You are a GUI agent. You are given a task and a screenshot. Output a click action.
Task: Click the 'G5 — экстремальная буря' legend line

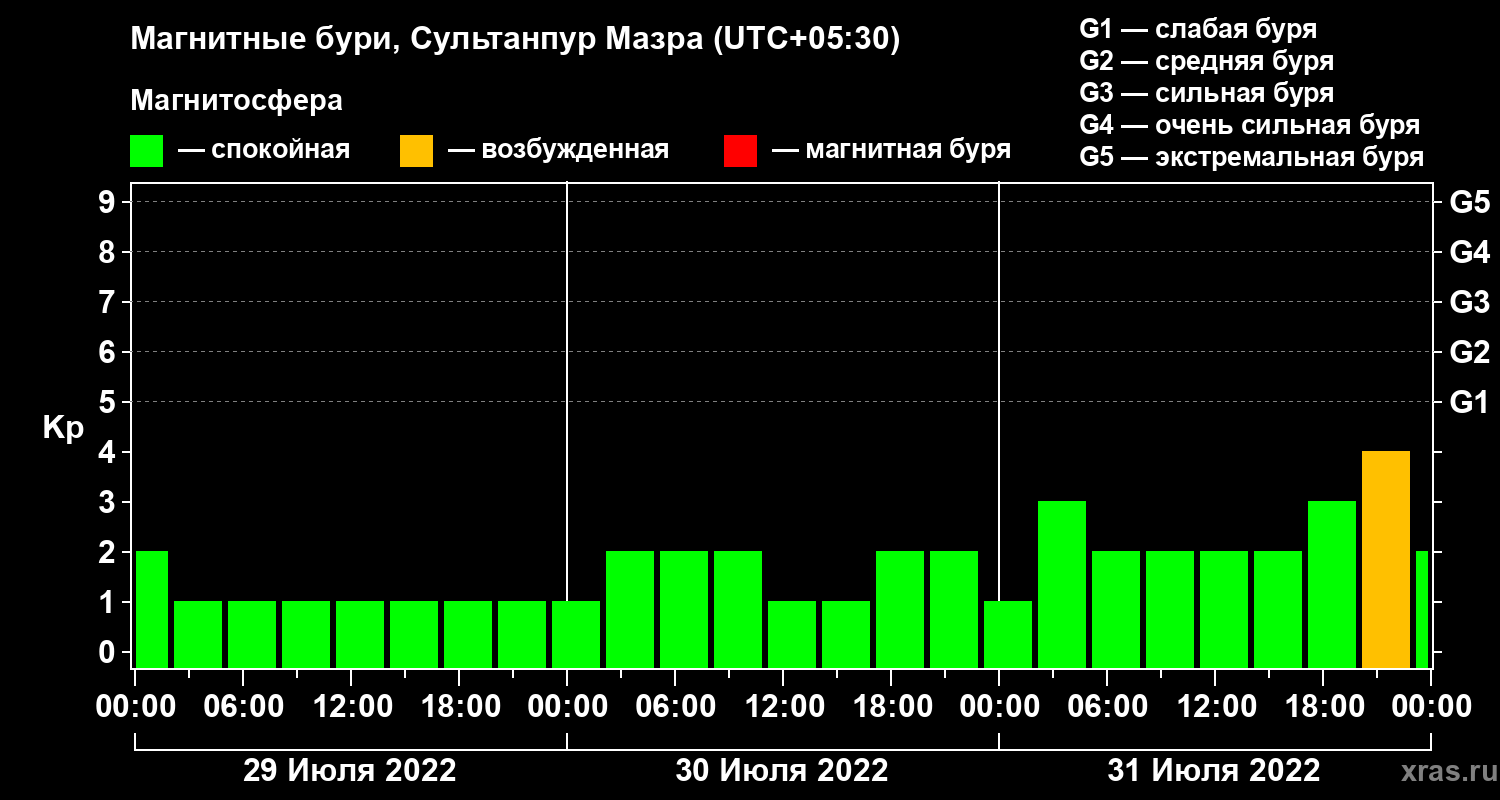click(1251, 157)
